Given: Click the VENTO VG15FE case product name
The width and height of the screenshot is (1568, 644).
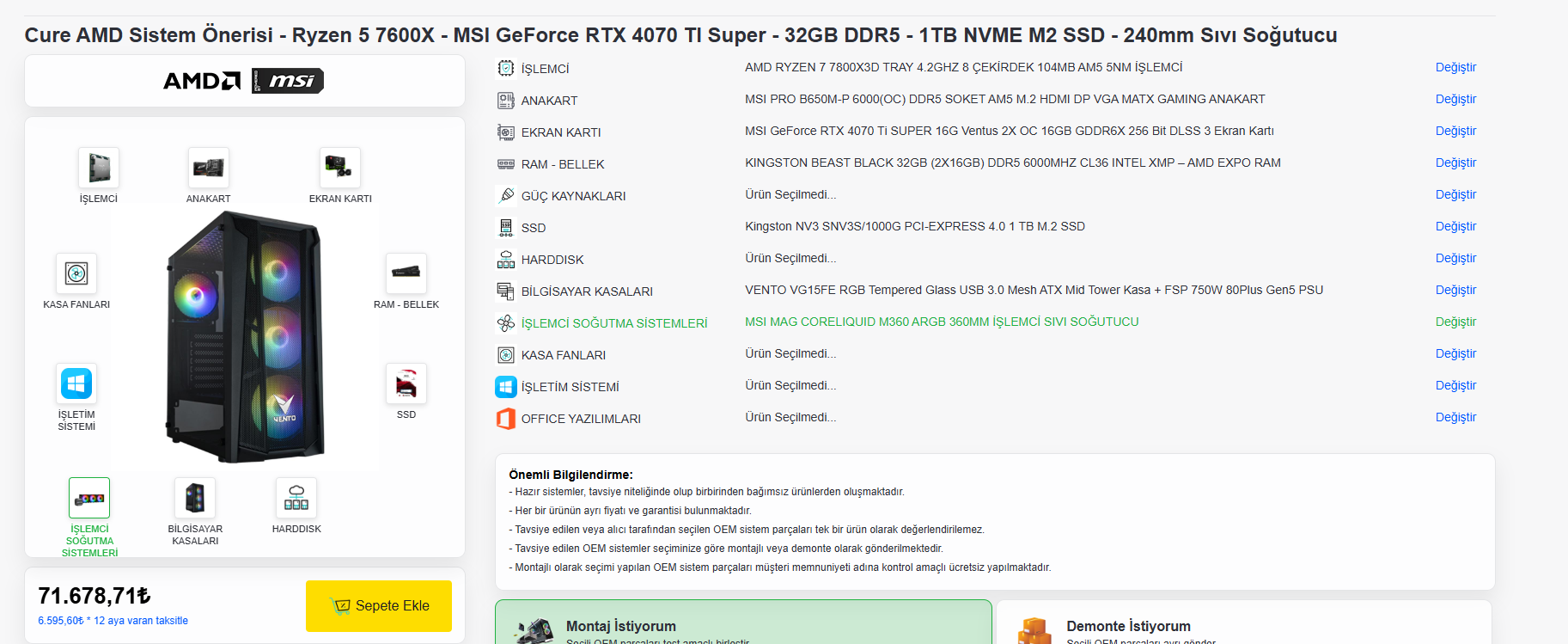Looking at the screenshot, I should (x=1034, y=290).
